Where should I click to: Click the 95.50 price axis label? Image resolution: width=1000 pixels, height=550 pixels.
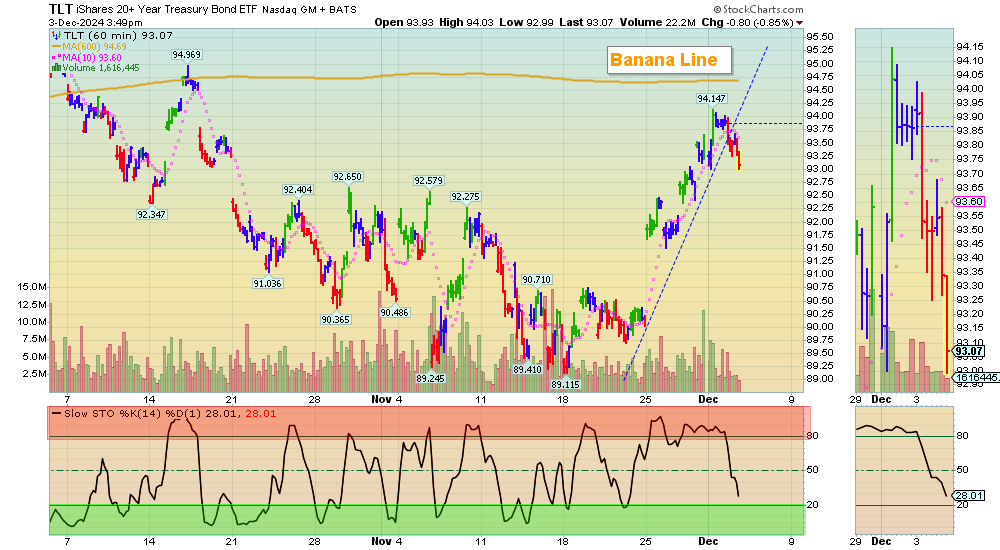click(x=820, y=37)
